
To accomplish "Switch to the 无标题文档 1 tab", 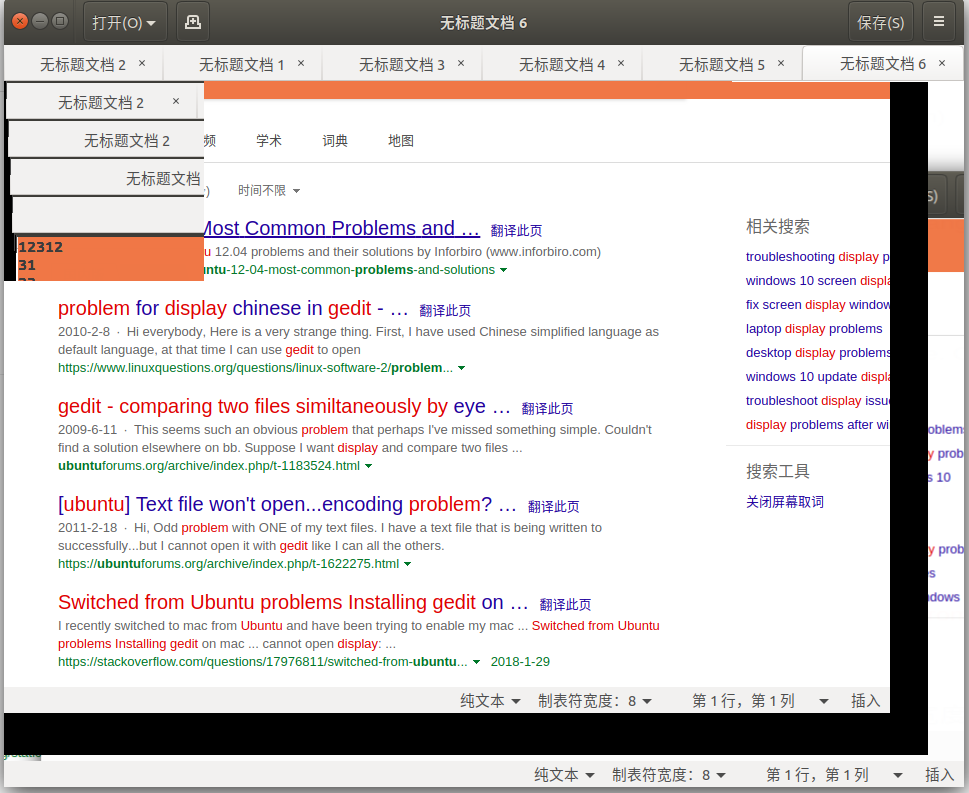I will coord(242,64).
